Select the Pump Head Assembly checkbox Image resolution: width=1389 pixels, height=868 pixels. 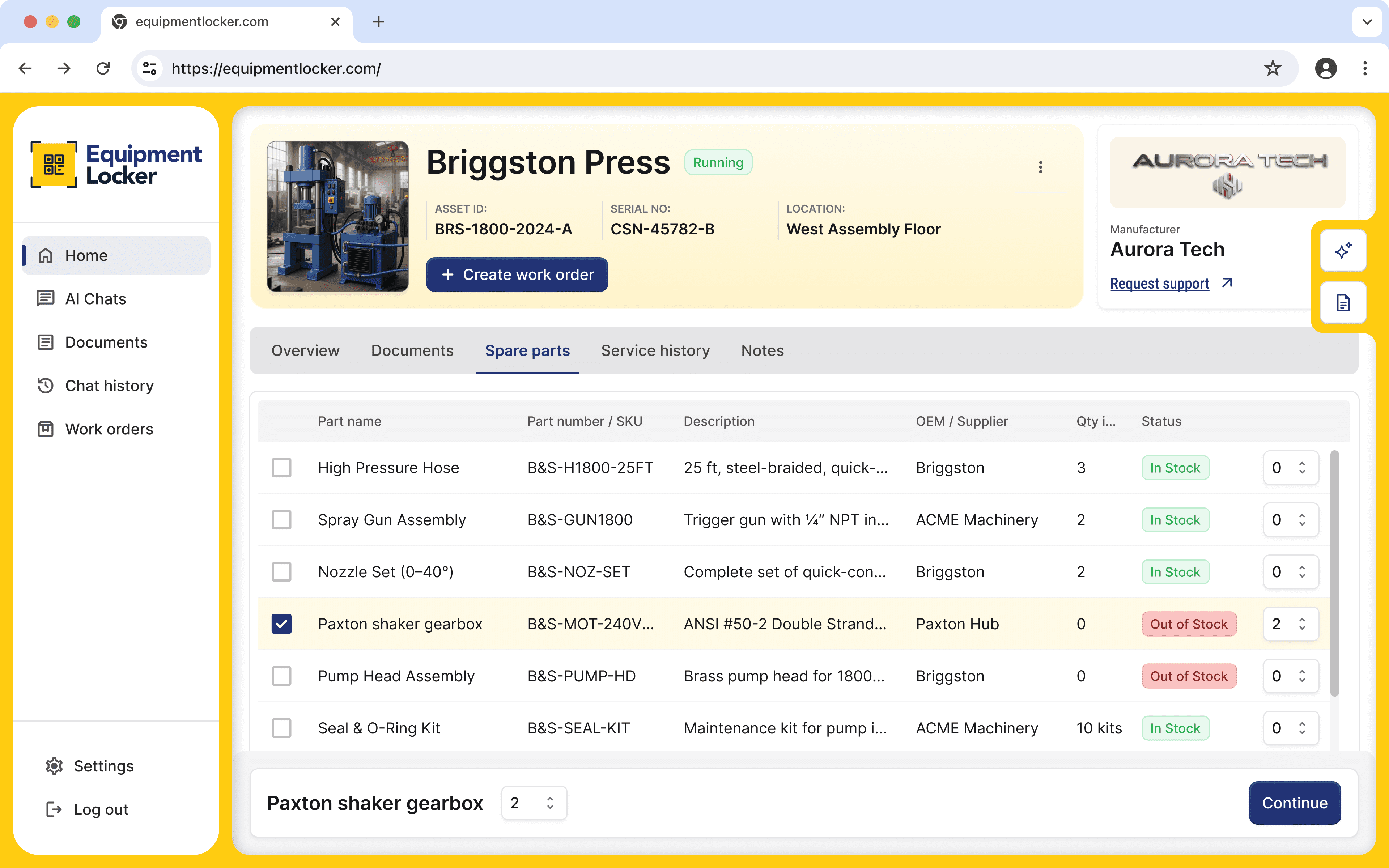(x=281, y=676)
